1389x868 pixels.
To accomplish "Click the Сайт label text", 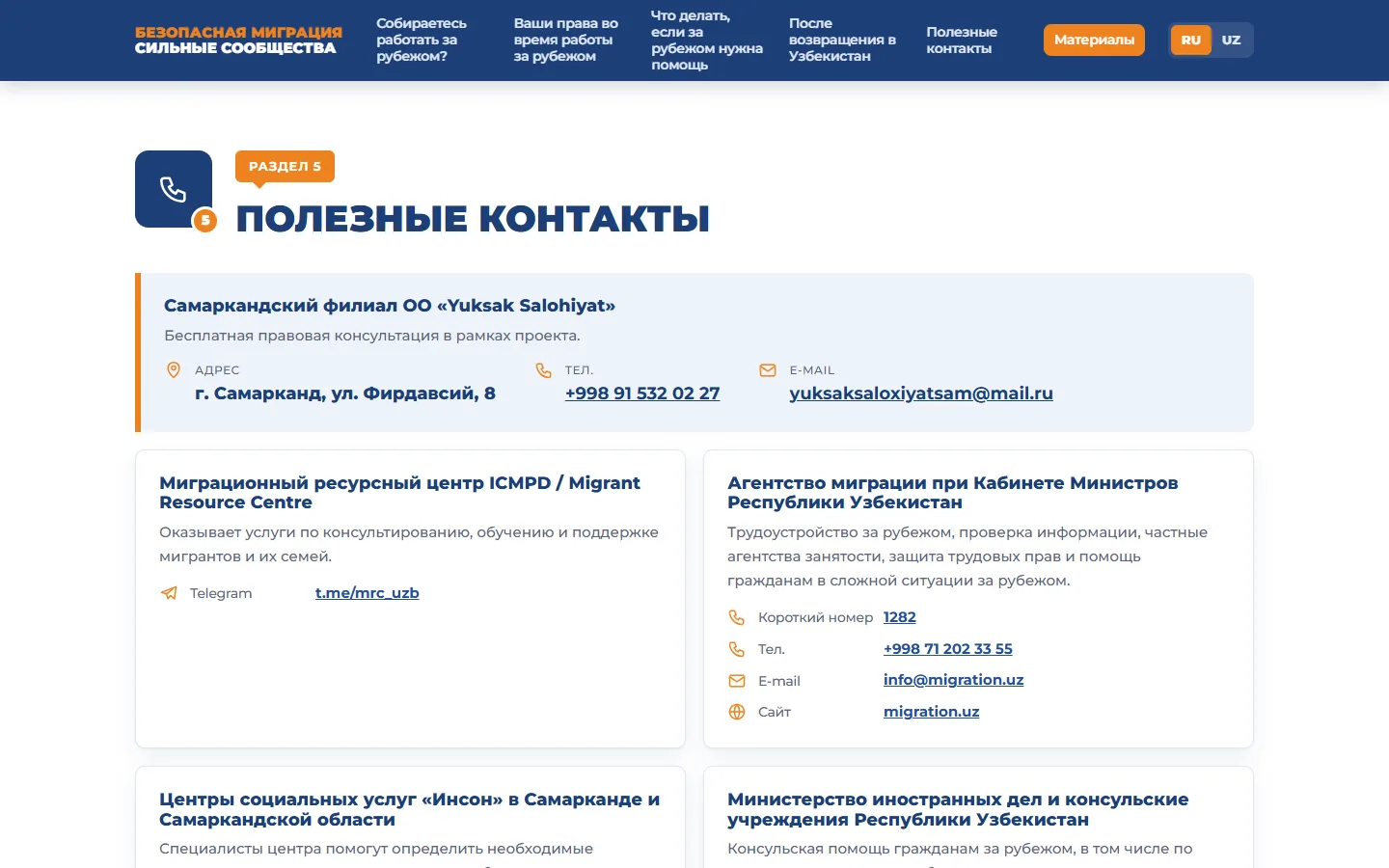I will coord(775,712).
